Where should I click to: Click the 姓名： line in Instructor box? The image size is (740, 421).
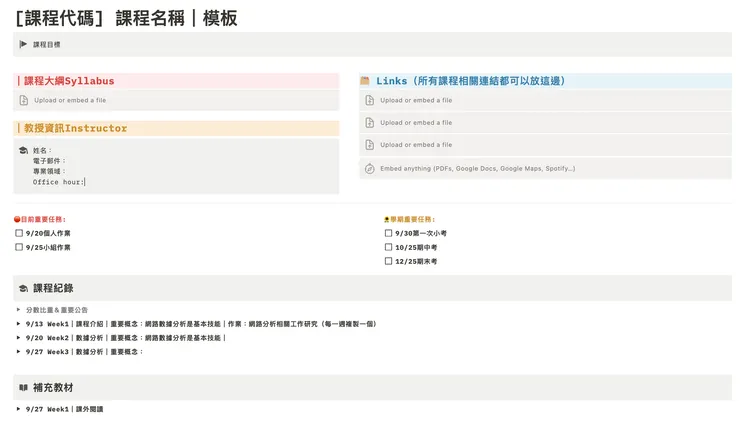pyautogui.click(x=43, y=151)
